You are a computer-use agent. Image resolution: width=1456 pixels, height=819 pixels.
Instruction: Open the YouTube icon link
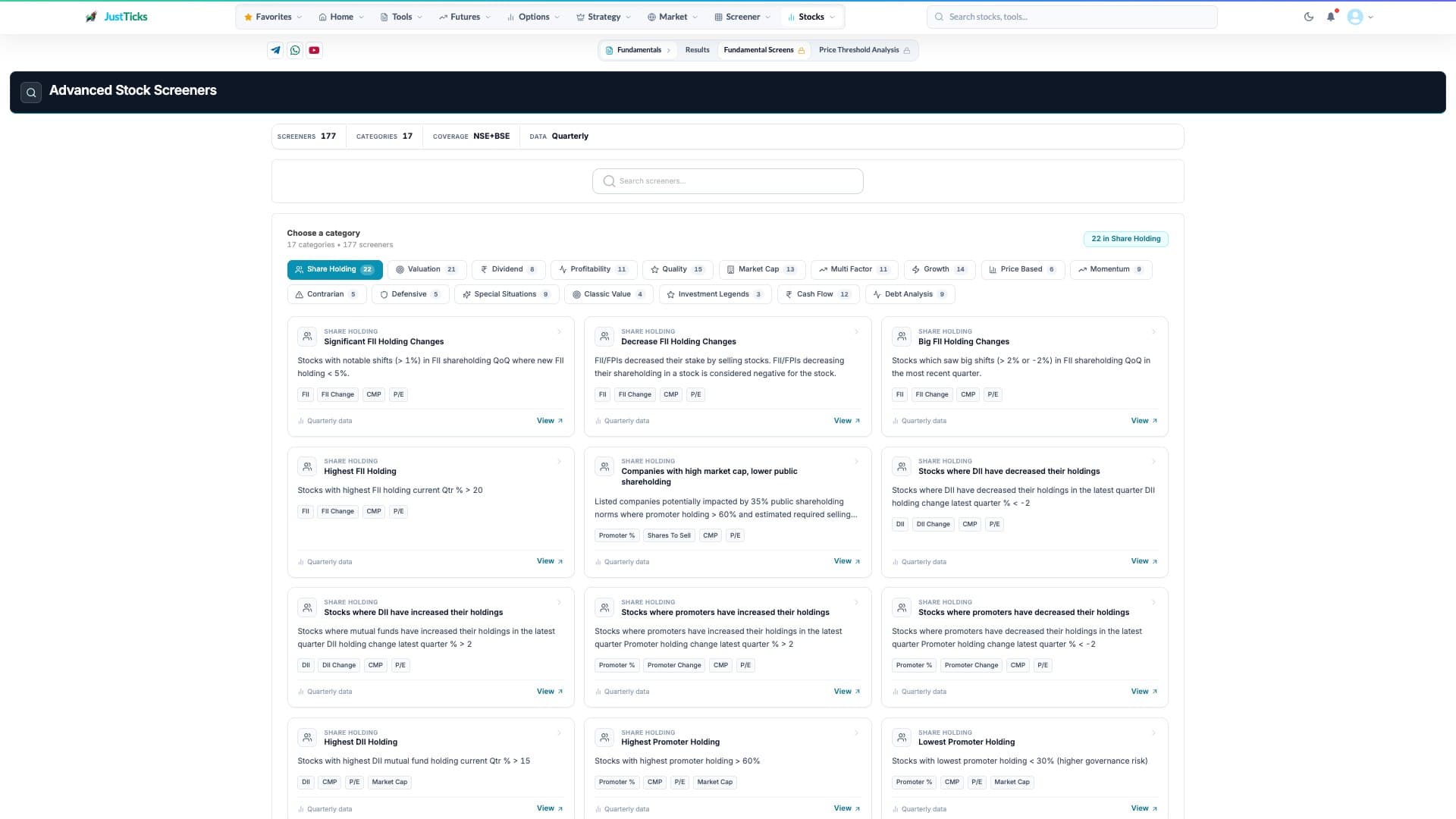click(x=314, y=50)
